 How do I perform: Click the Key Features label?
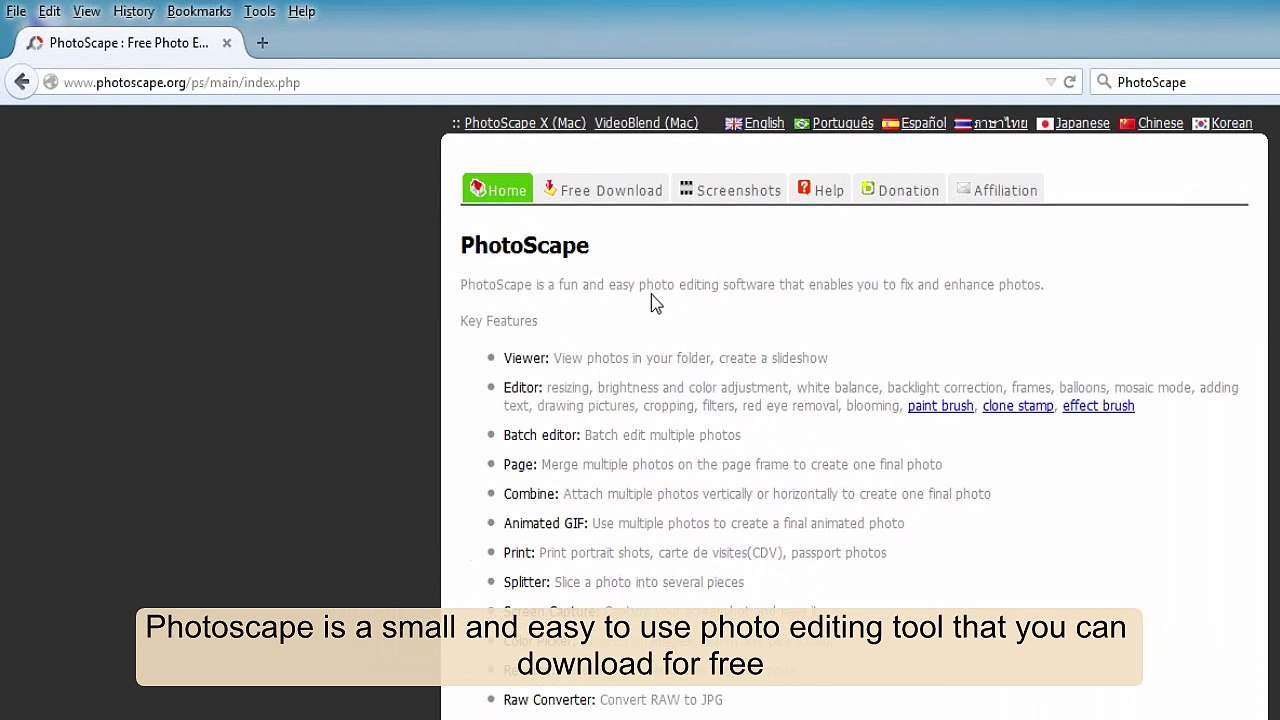coord(499,321)
